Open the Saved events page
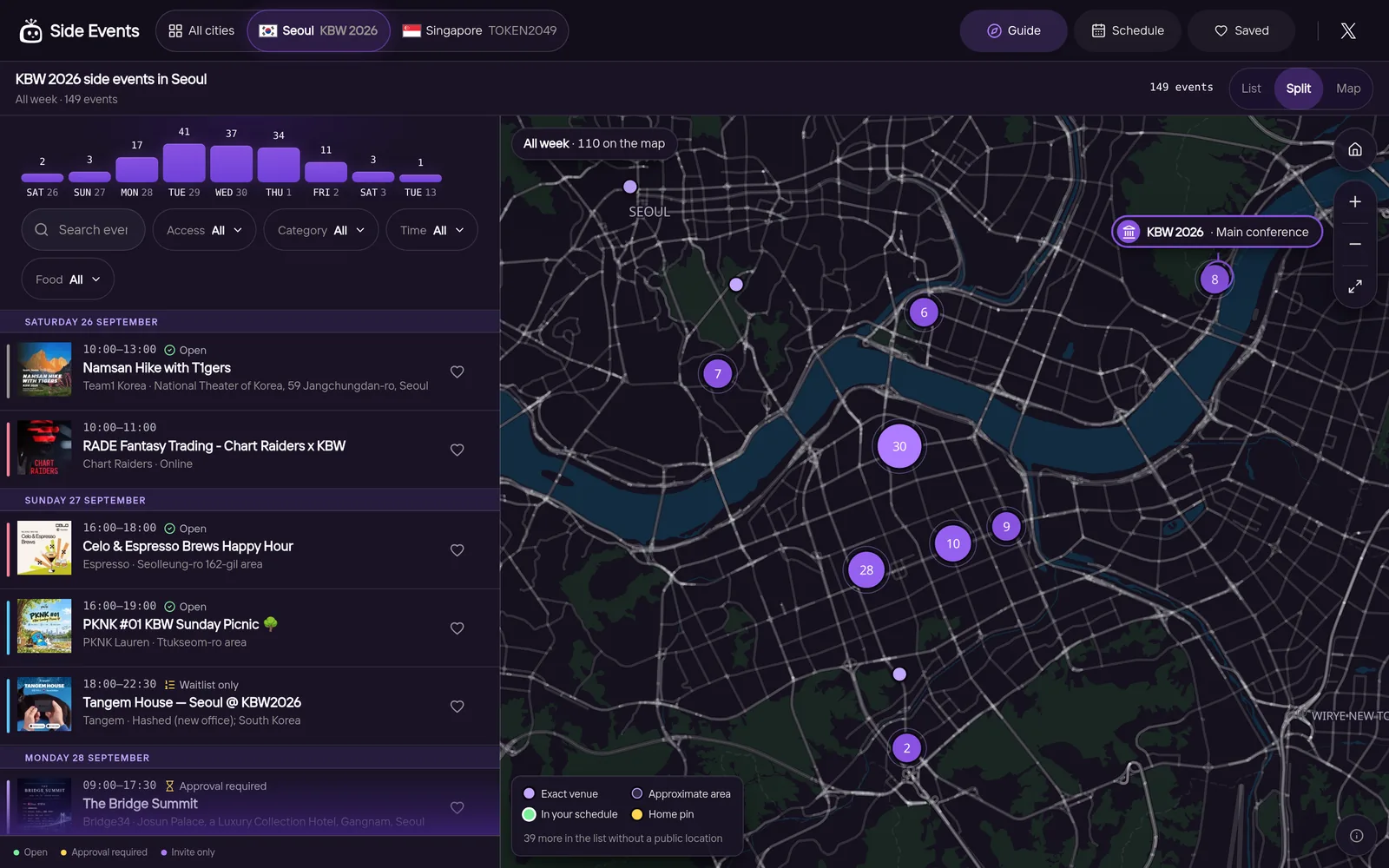This screenshot has height=868, width=1389. click(x=1241, y=31)
